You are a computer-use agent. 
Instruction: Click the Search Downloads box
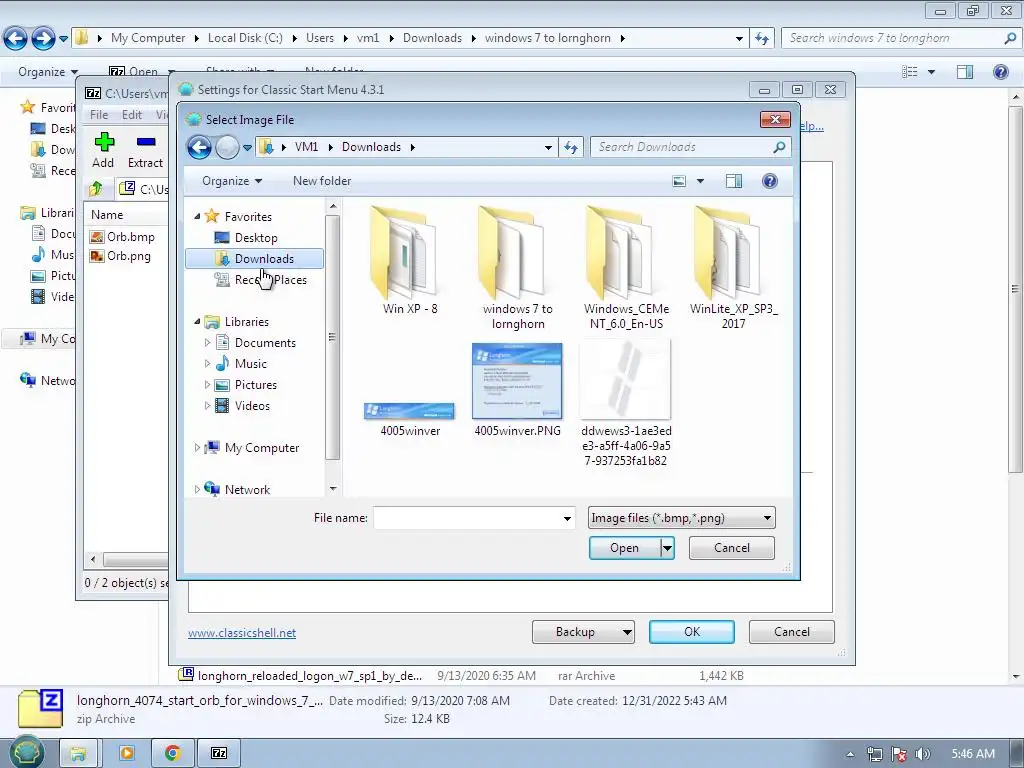tap(681, 148)
